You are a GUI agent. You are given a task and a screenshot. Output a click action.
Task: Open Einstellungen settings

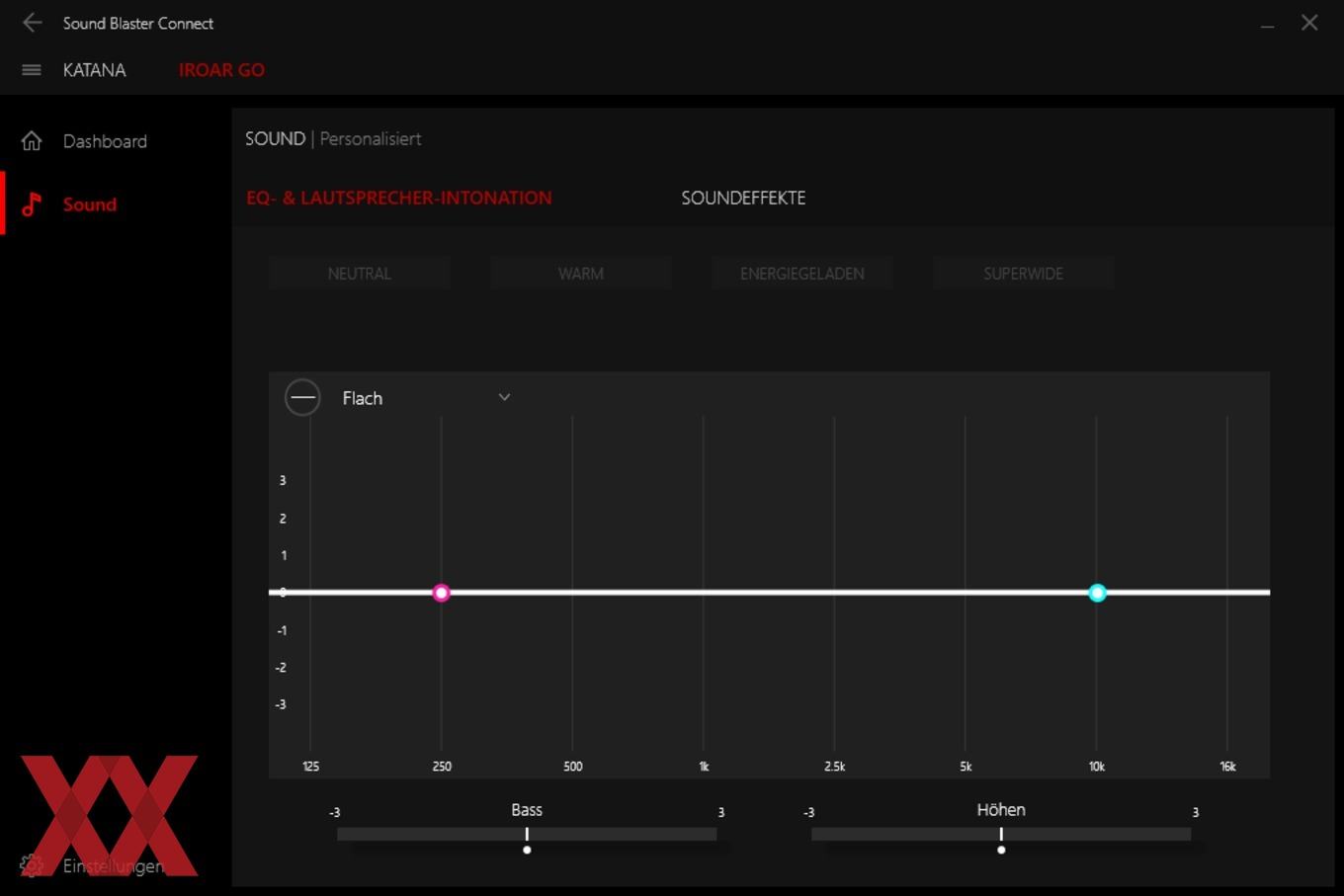tap(113, 865)
